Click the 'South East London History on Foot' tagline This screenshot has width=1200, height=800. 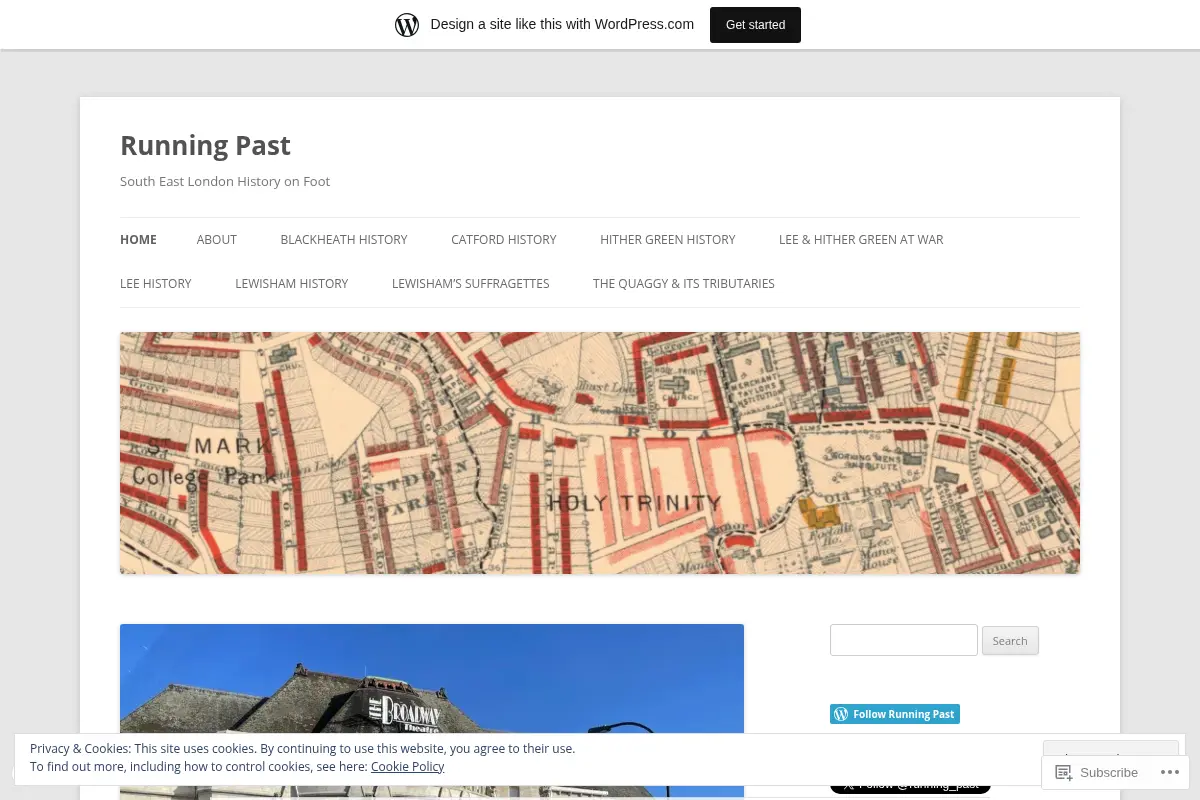[225, 182]
